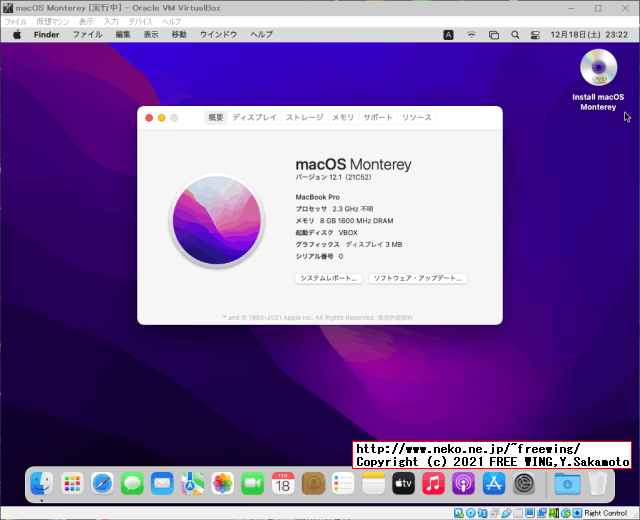Open Calendar showing 18 in the Dock
Screen dimensions: 640x520
[x=283, y=484]
